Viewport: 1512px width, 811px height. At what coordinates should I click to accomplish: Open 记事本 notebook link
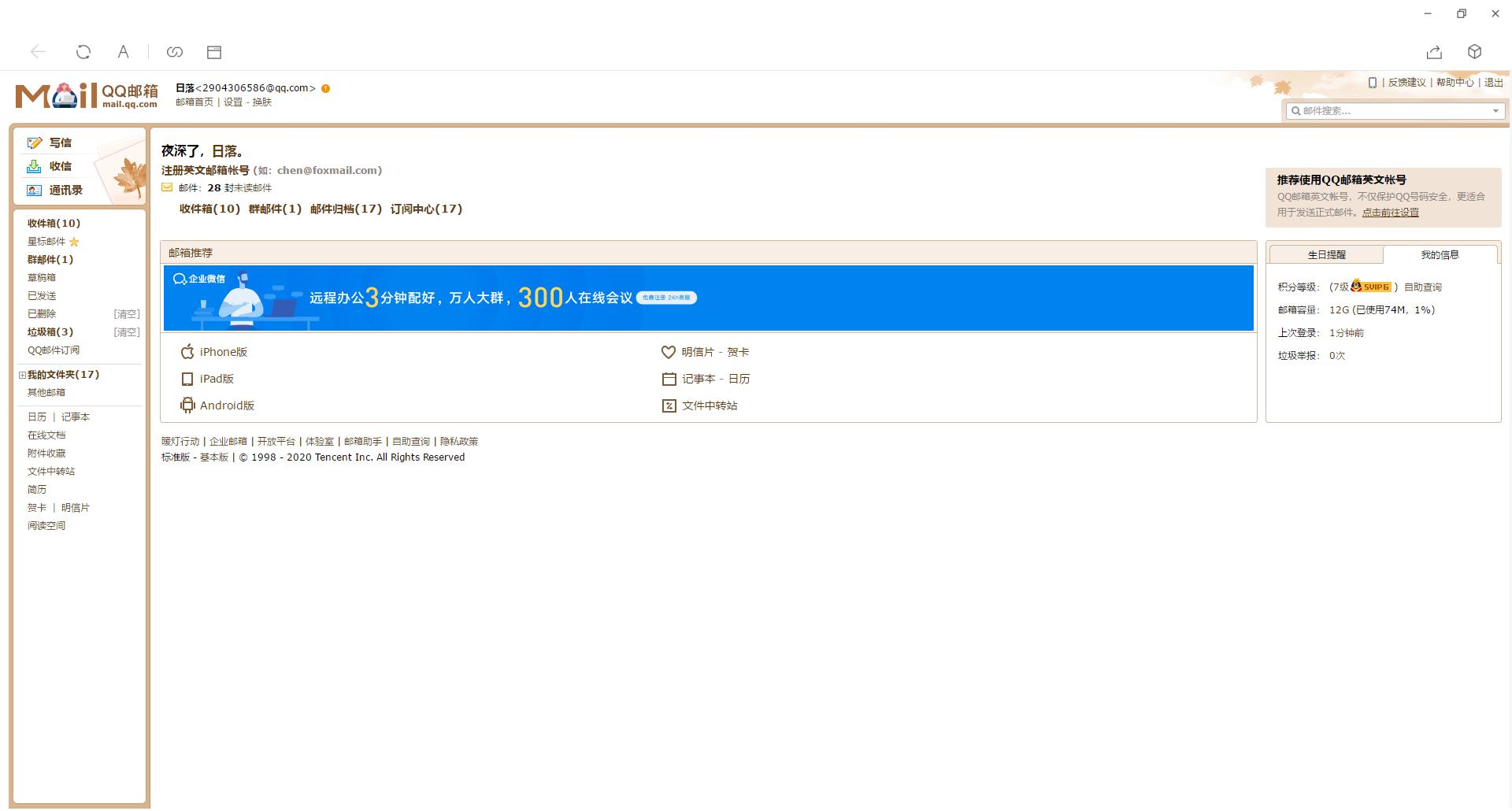[x=699, y=379]
